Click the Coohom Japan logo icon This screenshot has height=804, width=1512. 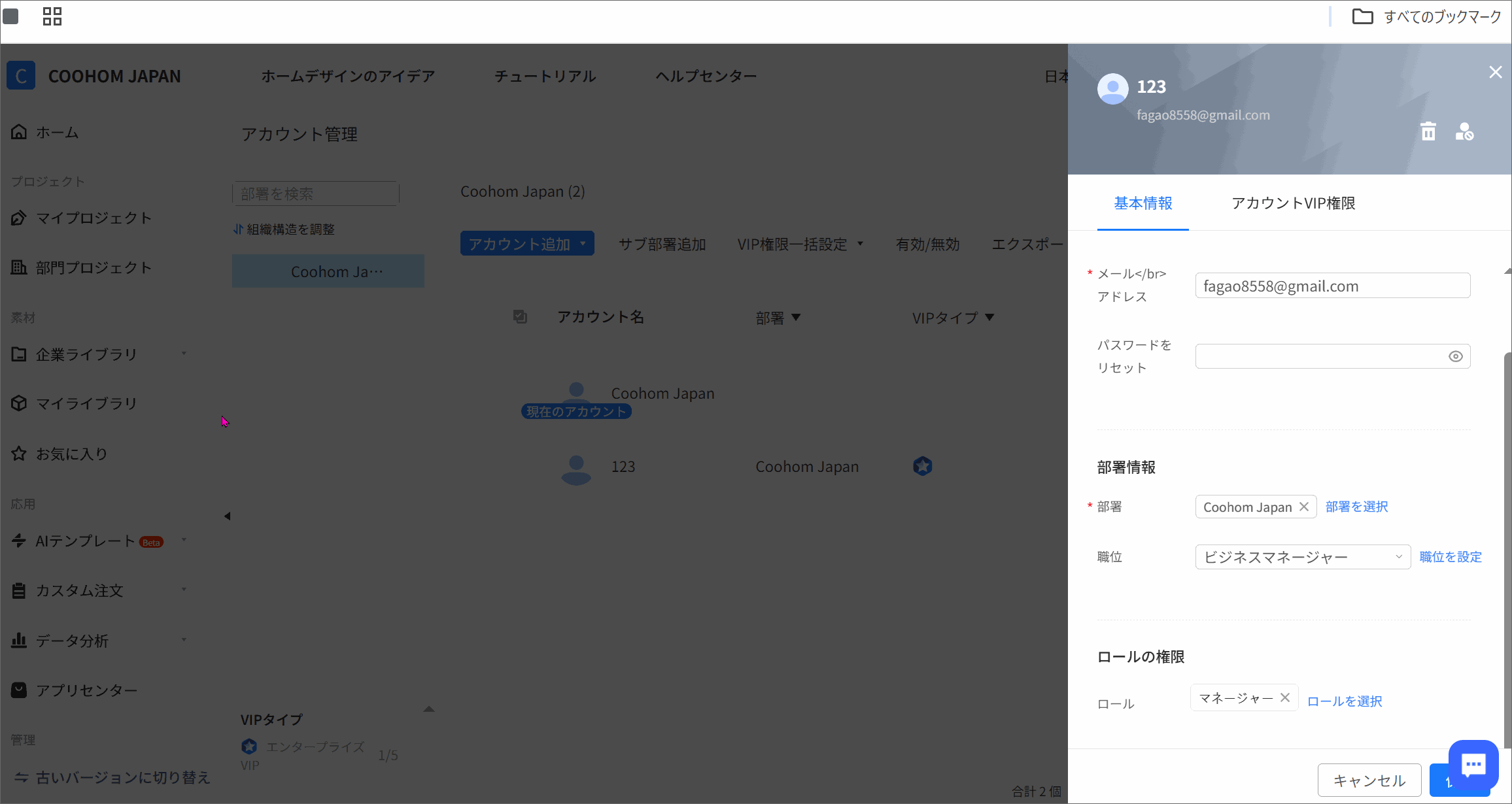click(x=21, y=76)
